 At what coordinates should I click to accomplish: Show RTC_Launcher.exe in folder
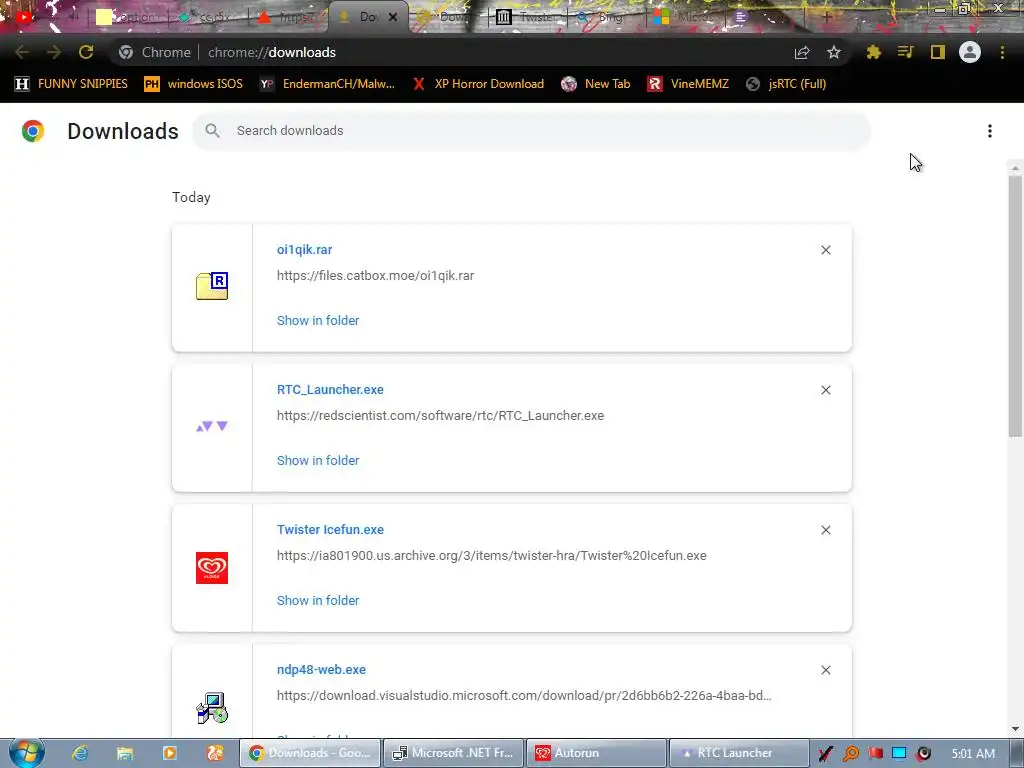[x=318, y=460]
